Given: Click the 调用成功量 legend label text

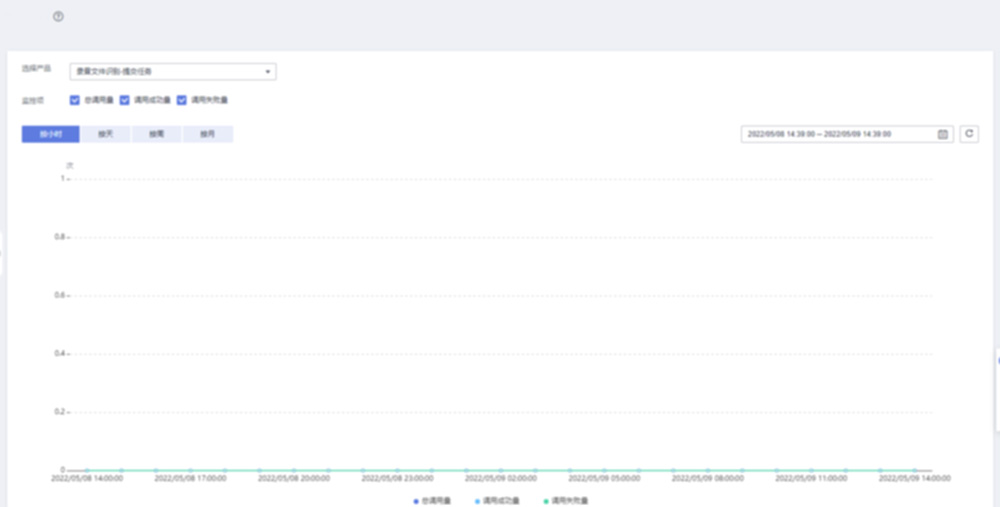Looking at the screenshot, I should [x=501, y=501].
